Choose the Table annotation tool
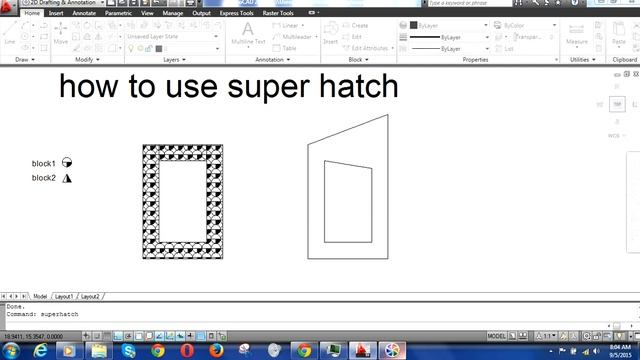The height and width of the screenshot is (360, 640). point(284,48)
